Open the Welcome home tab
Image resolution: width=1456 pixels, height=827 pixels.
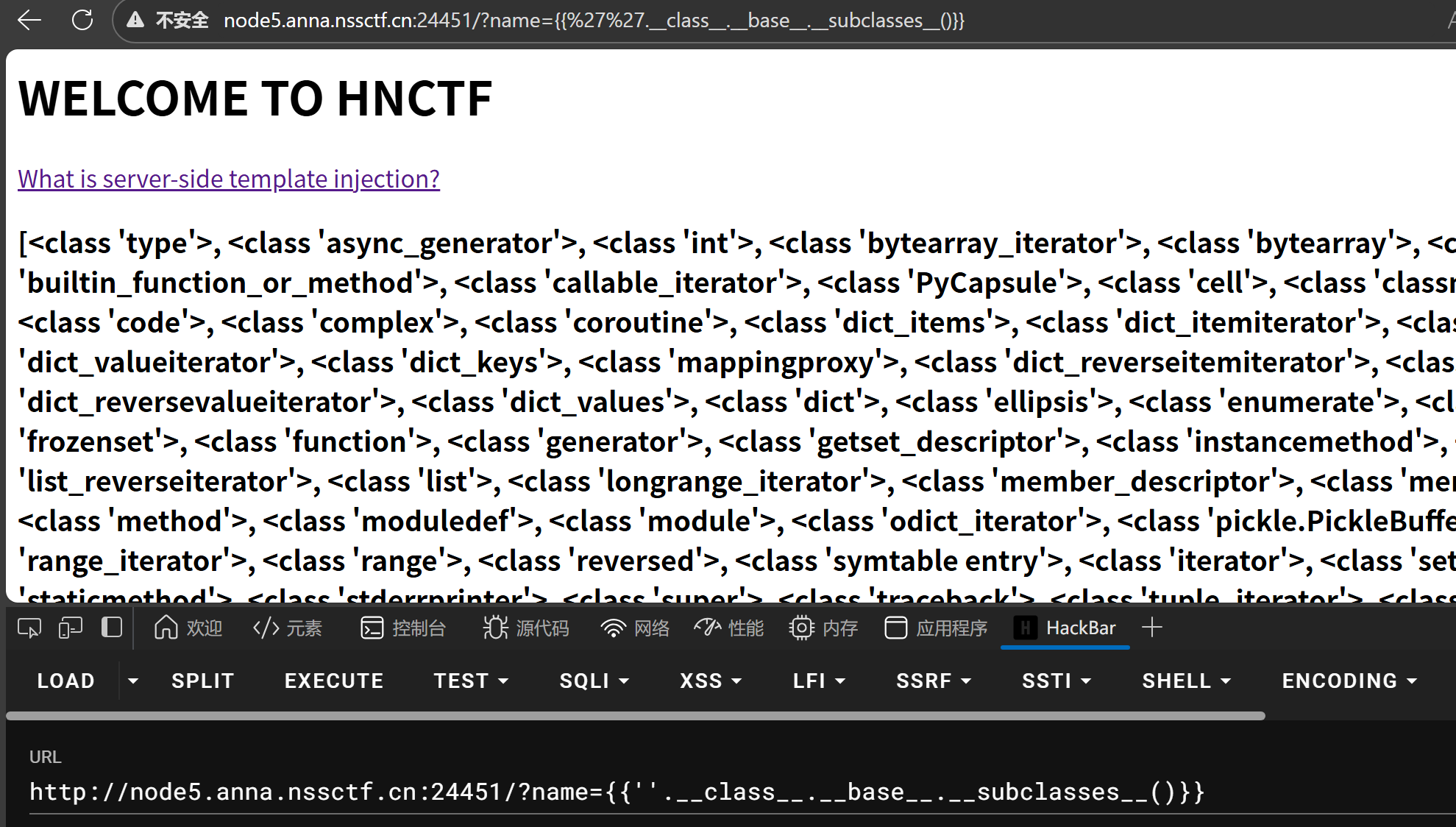[x=188, y=628]
